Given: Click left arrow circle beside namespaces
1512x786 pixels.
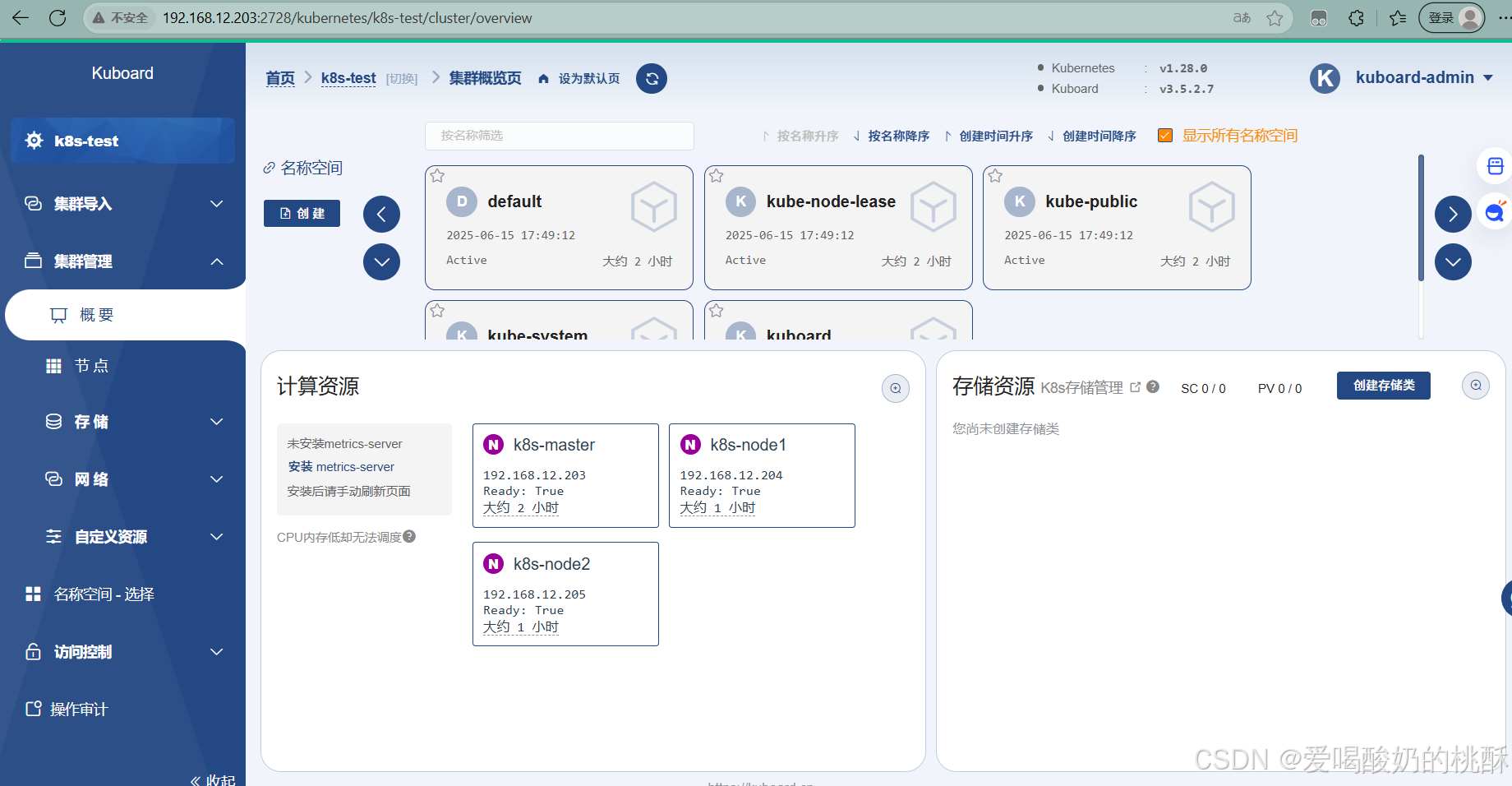Looking at the screenshot, I should 381,215.
